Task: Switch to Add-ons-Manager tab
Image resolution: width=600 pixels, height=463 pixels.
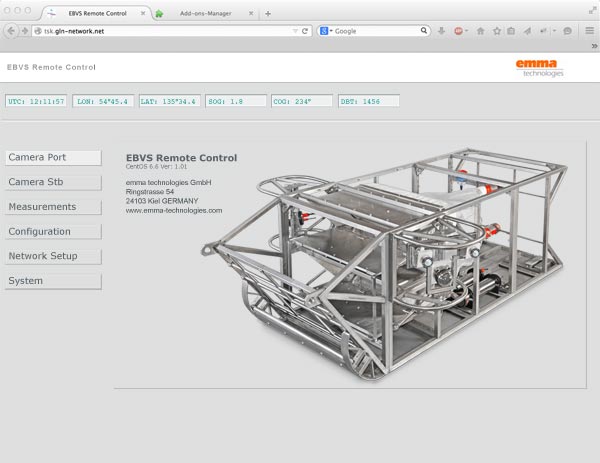Action: point(205,13)
